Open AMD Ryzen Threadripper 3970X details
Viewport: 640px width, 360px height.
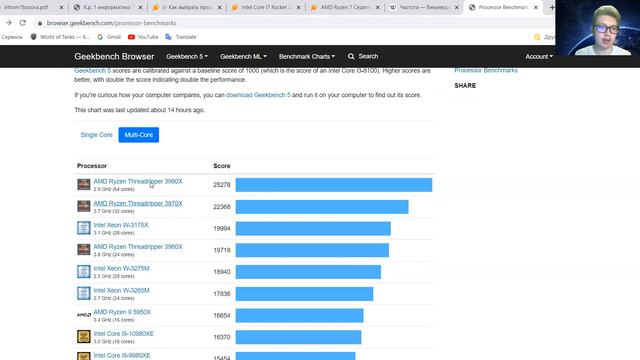(x=138, y=203)
